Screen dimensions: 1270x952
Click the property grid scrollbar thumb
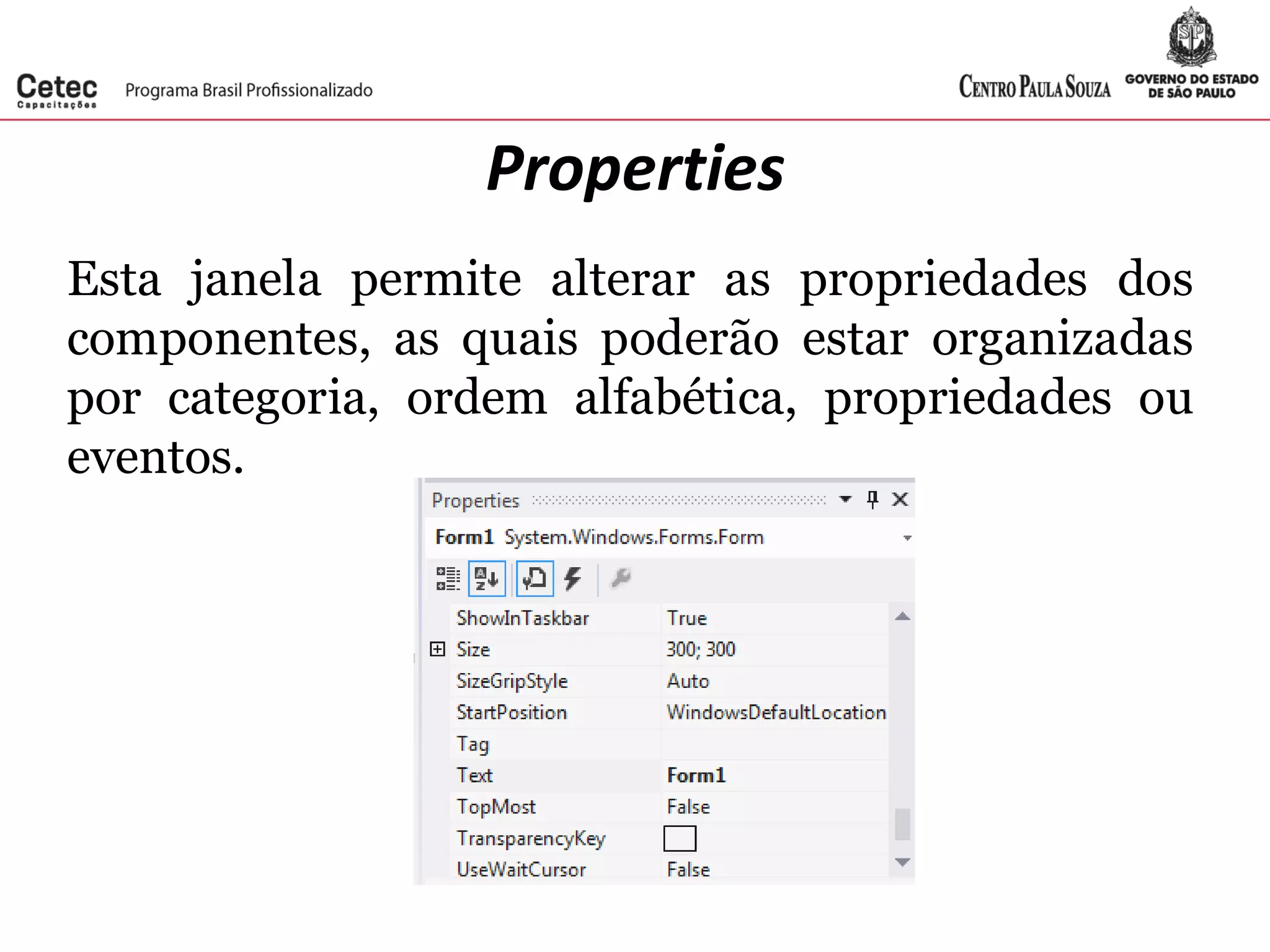[902, 824]
